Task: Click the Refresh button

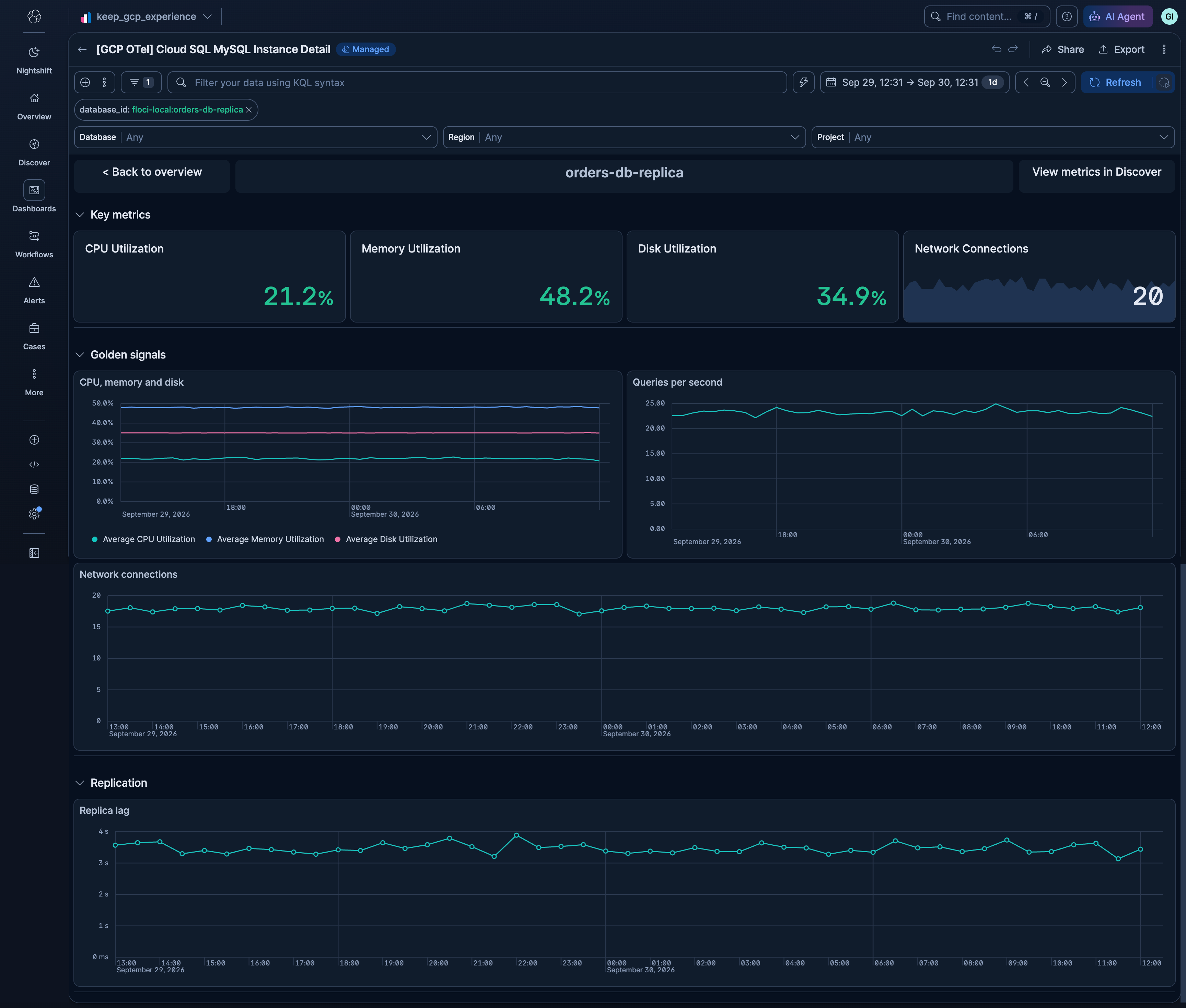Action: click(1117, 82)
